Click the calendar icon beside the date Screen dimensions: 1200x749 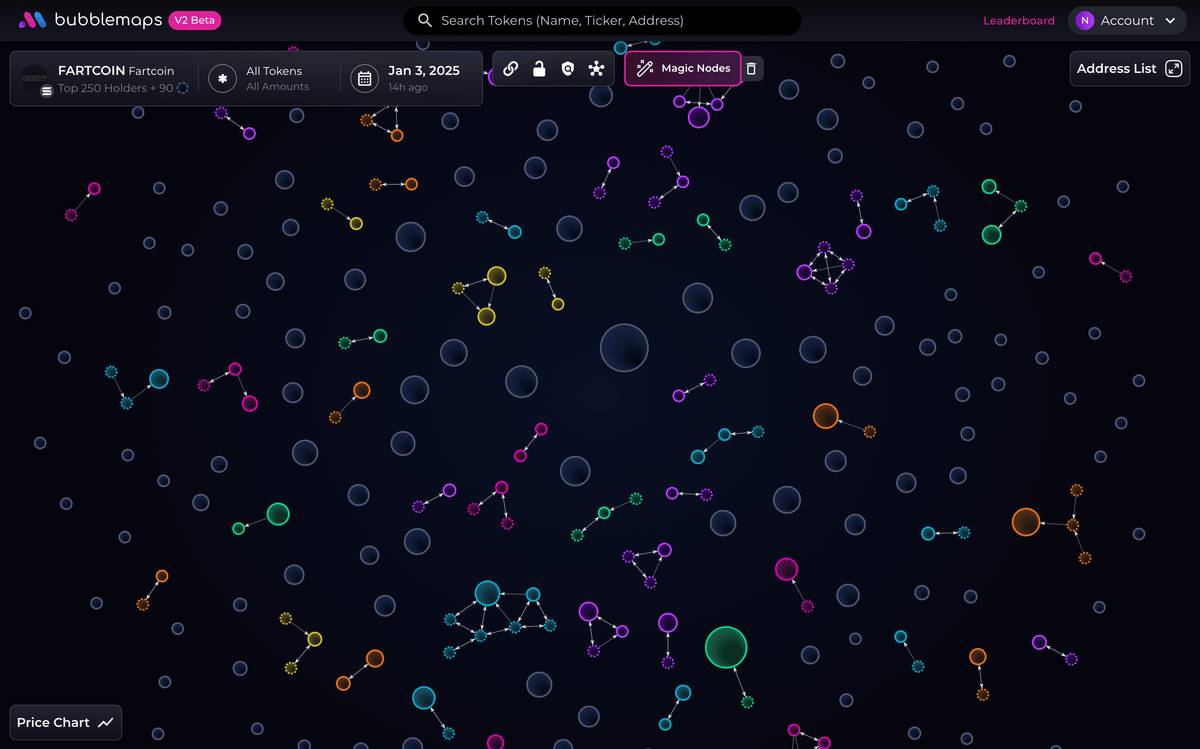(365, 78)
